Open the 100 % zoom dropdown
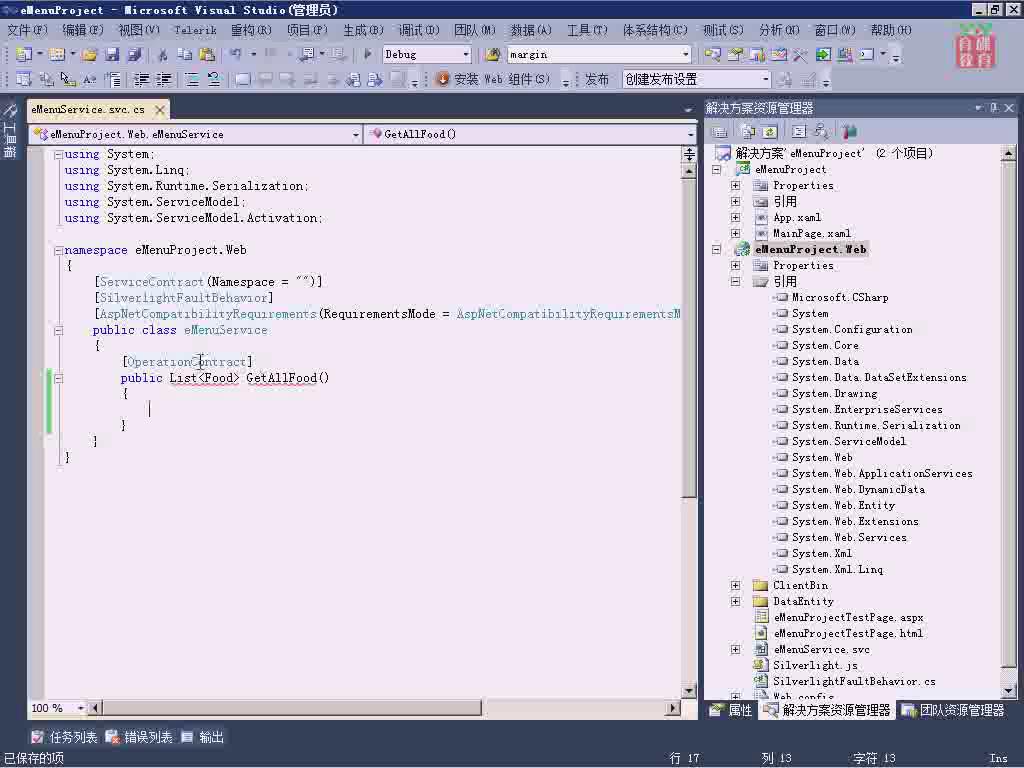Viewport: 1024px width, 768px height. tap(80, 708)
